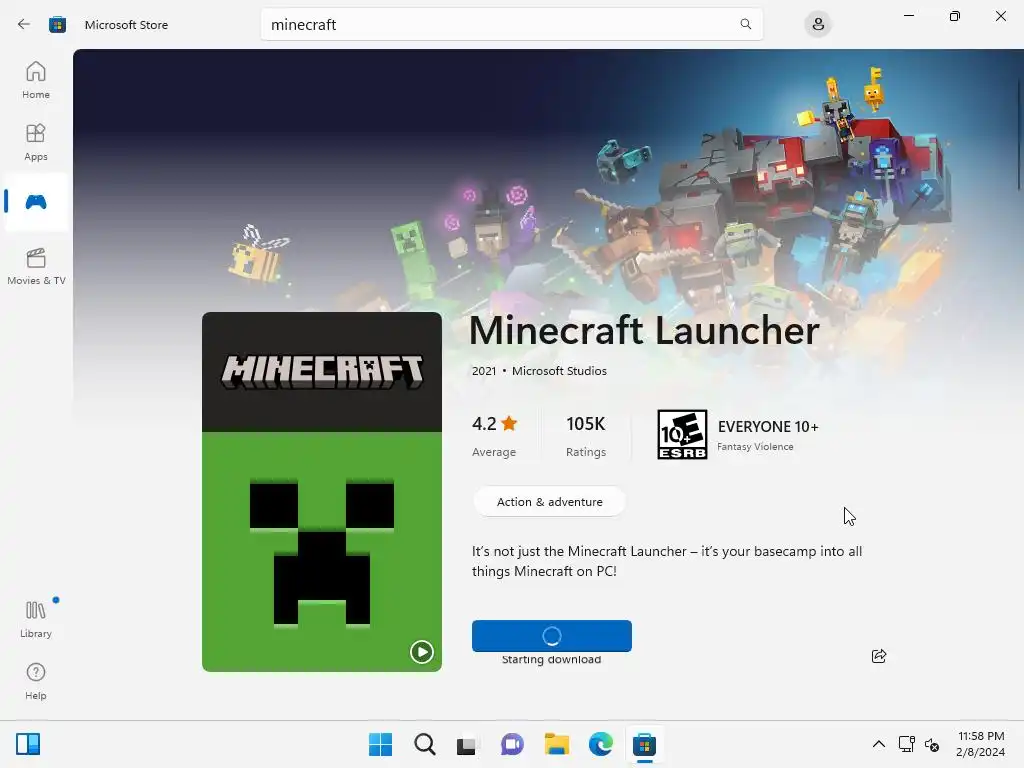Open the clock and date calendar
This screenshot has height=768, width=1024.
click(980, 744)
